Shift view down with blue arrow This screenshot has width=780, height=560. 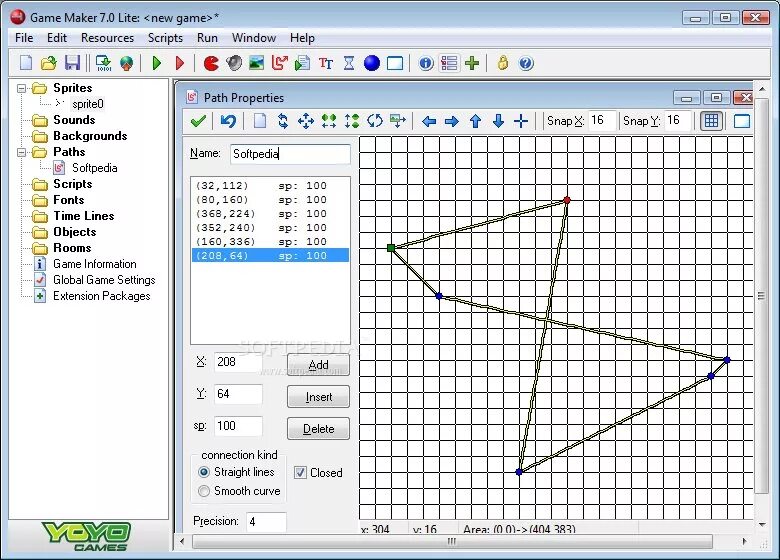click(x=498, y=121)
